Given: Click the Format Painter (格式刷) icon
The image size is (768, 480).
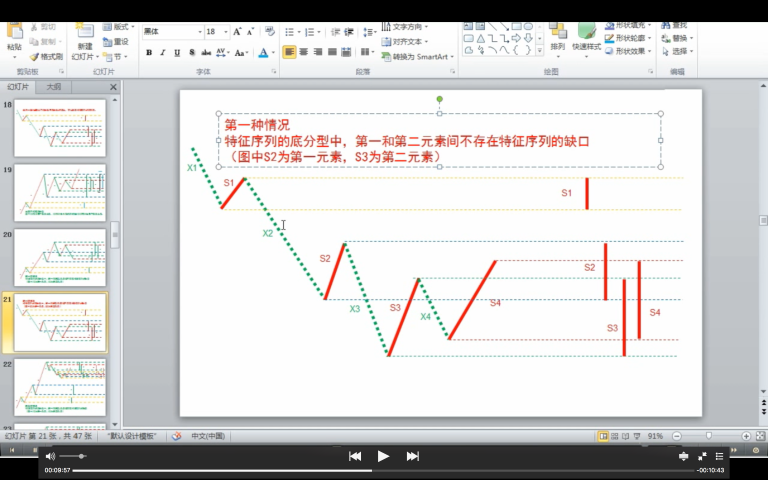Looking at the screenshot, I should coord(43,57).
